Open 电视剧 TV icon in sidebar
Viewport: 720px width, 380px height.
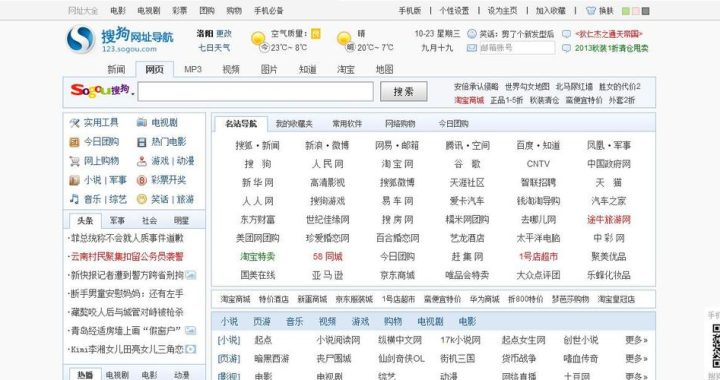click(142, 123)
